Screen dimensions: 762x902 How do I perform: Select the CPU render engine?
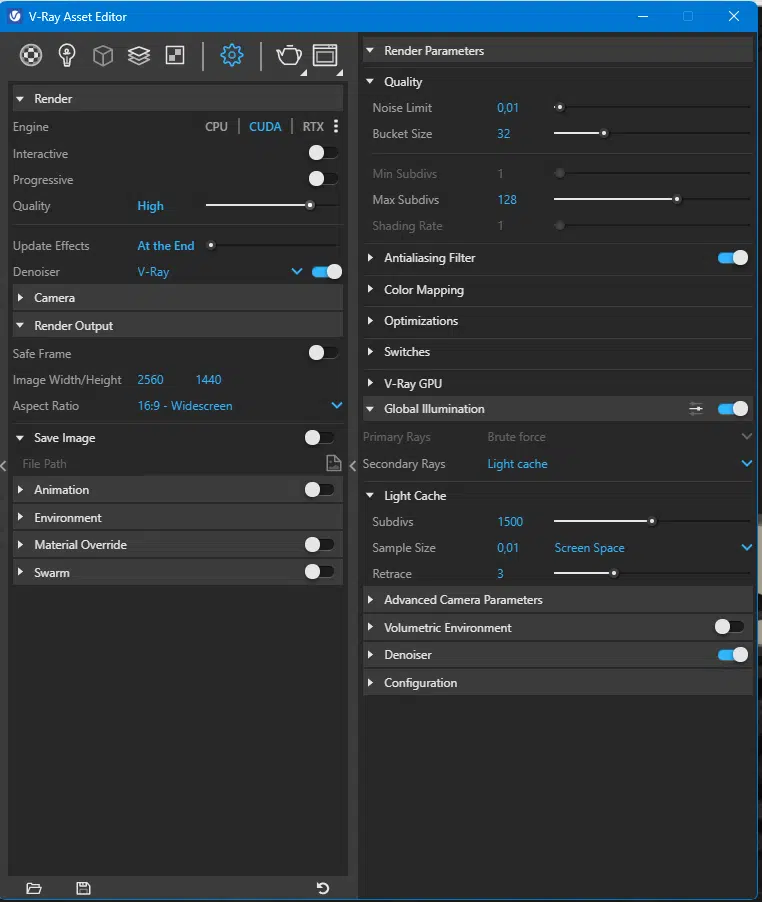tap(216, 127)
